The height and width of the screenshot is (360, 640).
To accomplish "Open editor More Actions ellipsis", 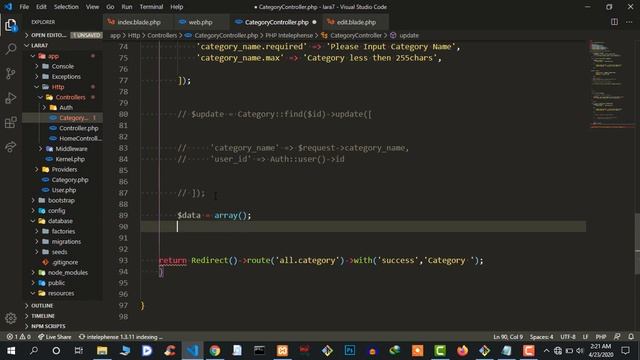I will click(x=629, y=22).
